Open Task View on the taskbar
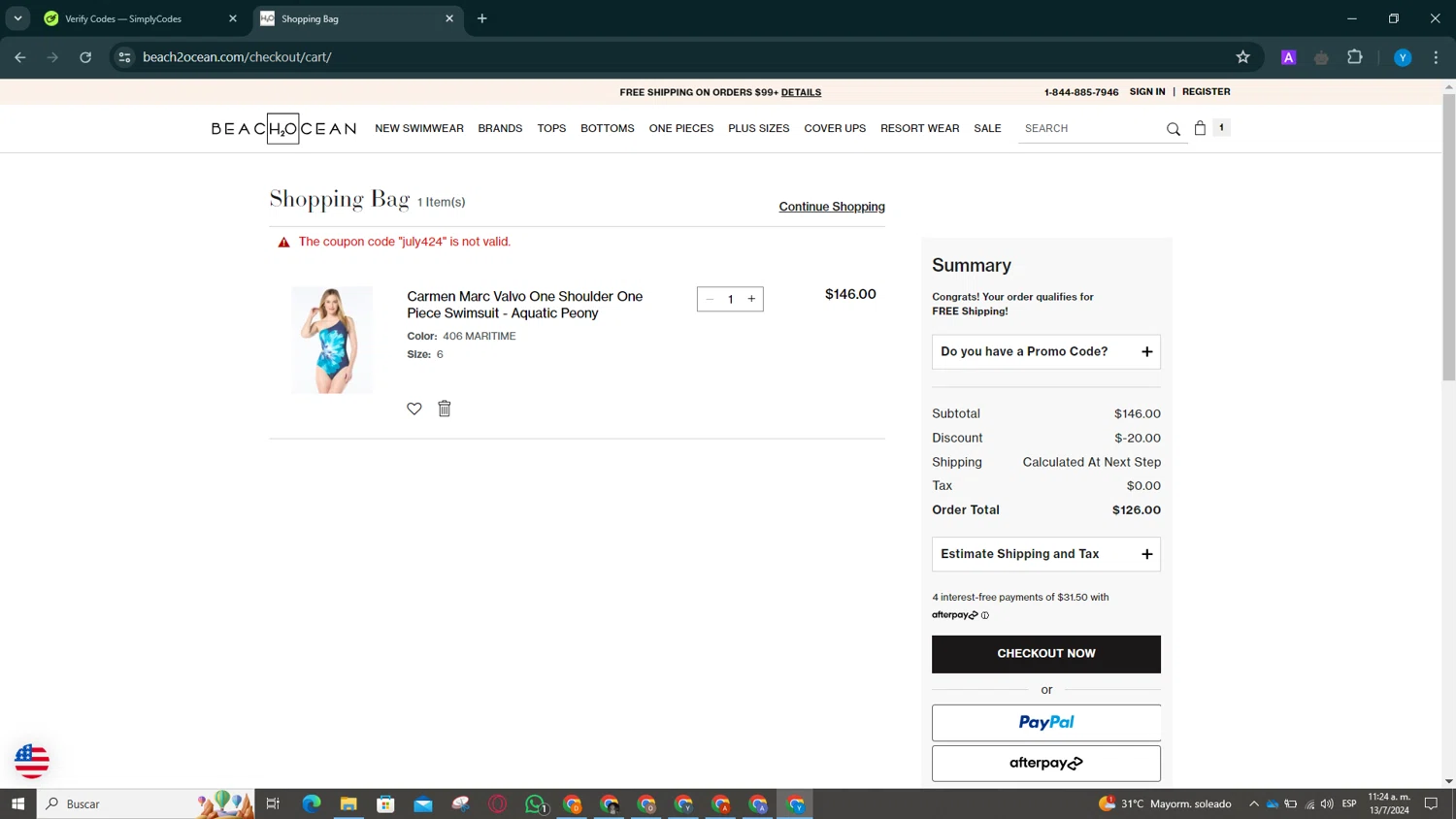The image size is (1456, 819). 273,803
